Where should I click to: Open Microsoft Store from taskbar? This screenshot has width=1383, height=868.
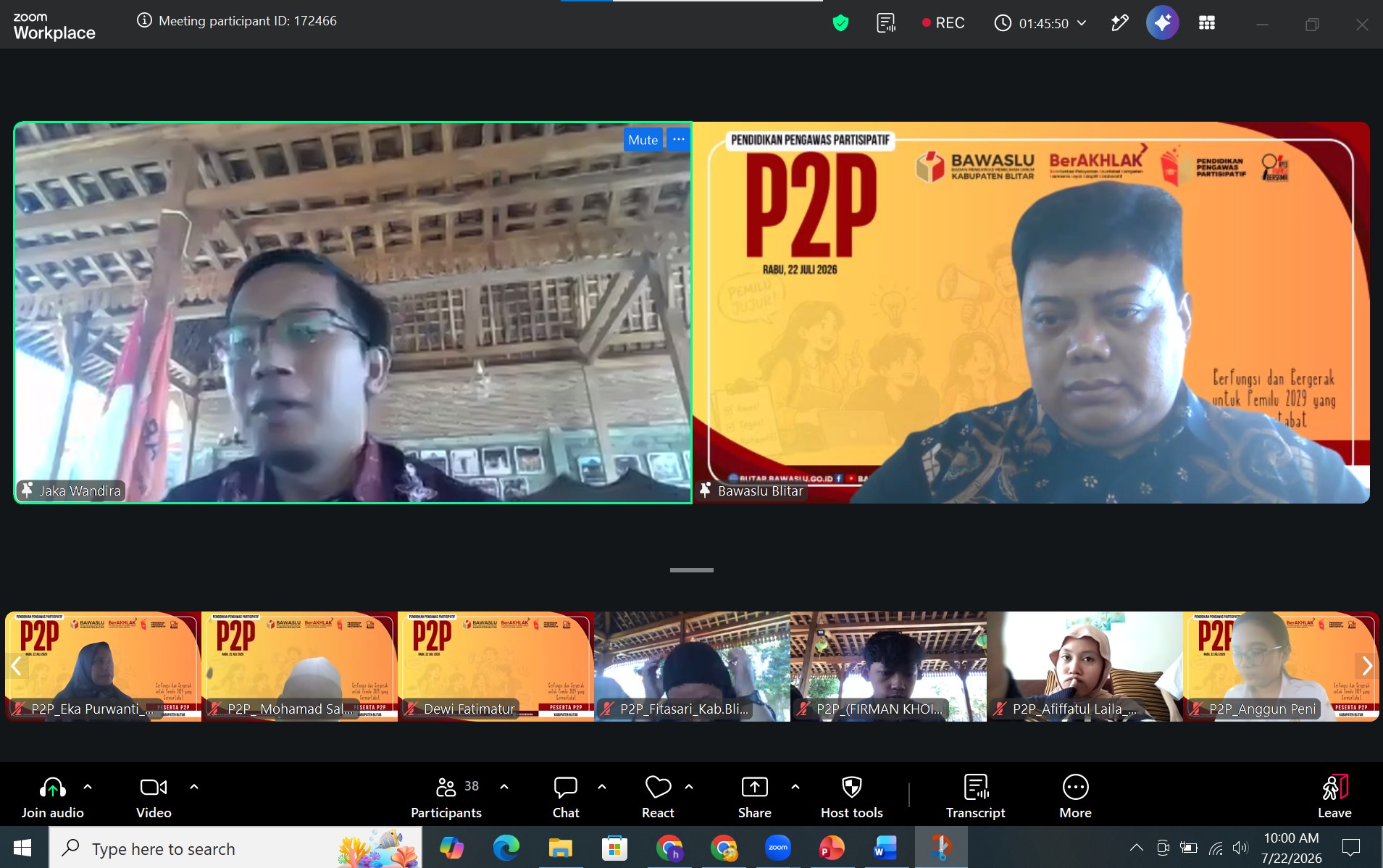click(x=614, y=848)
